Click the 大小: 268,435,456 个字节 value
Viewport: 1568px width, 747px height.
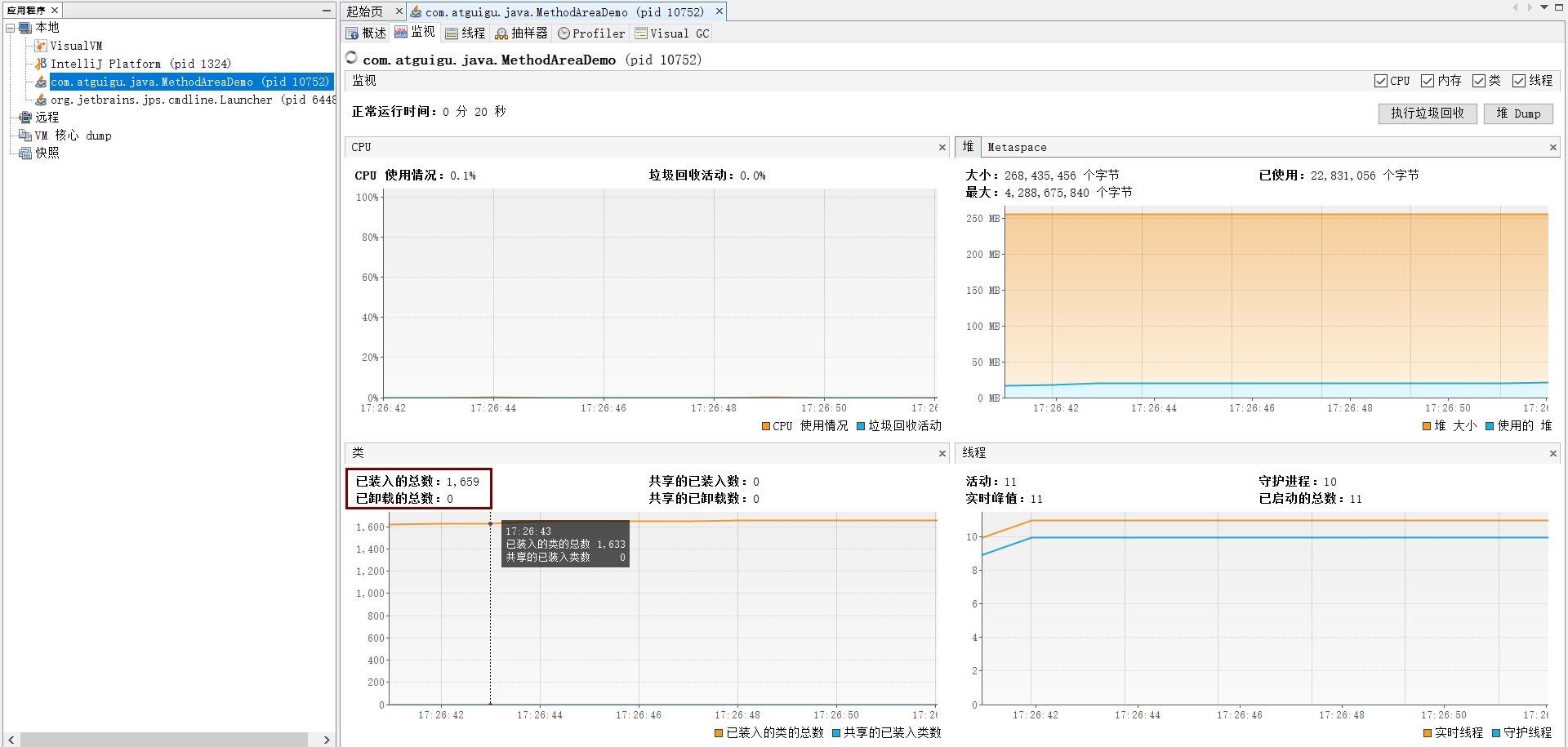pos(1042,176)
